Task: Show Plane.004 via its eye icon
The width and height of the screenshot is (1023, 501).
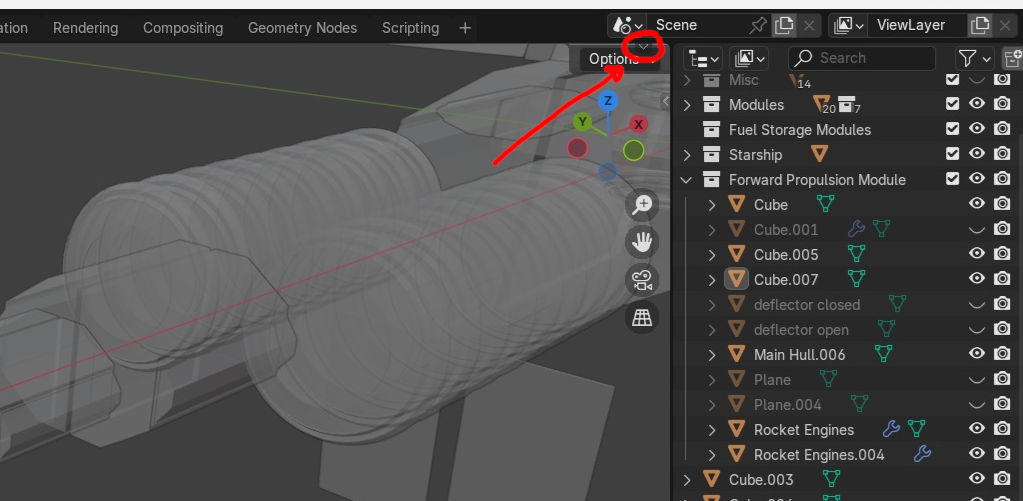Action: click(x=977, y=404)
